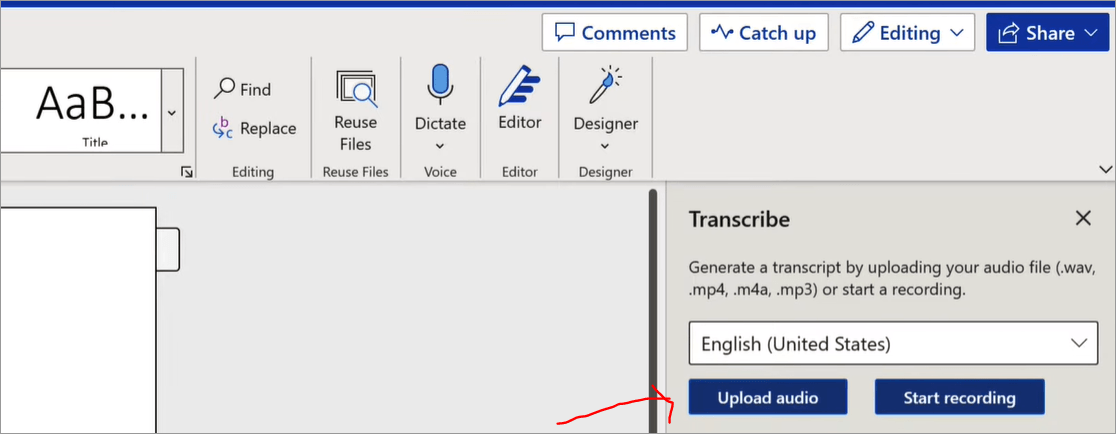
Task: Open the English (United States) language dropdown
Action: coord(893,344)
